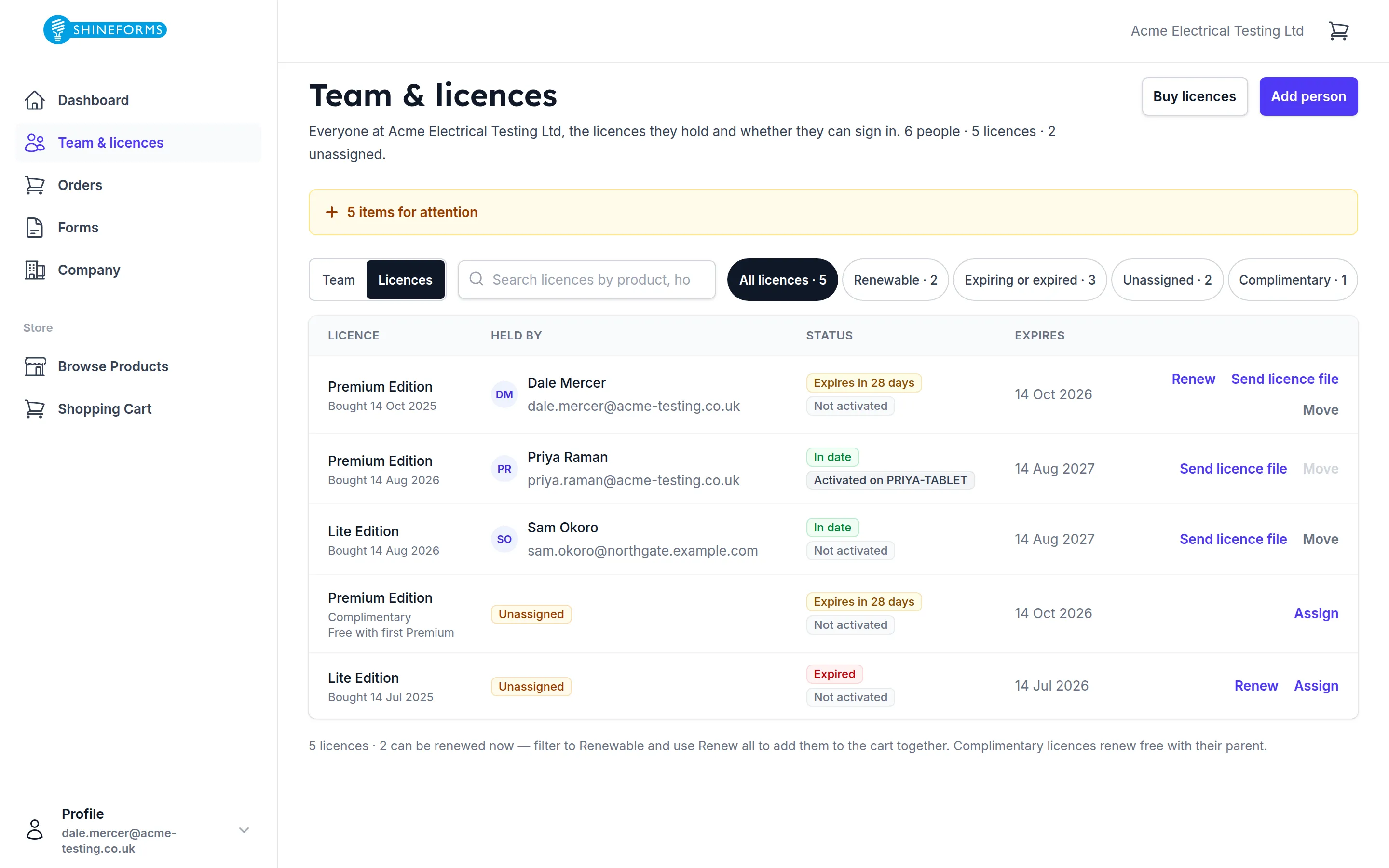The width and height of the screenshot is (1389, 868).
Task: Expand the Profile menu chevron
Action: [244, 830]
